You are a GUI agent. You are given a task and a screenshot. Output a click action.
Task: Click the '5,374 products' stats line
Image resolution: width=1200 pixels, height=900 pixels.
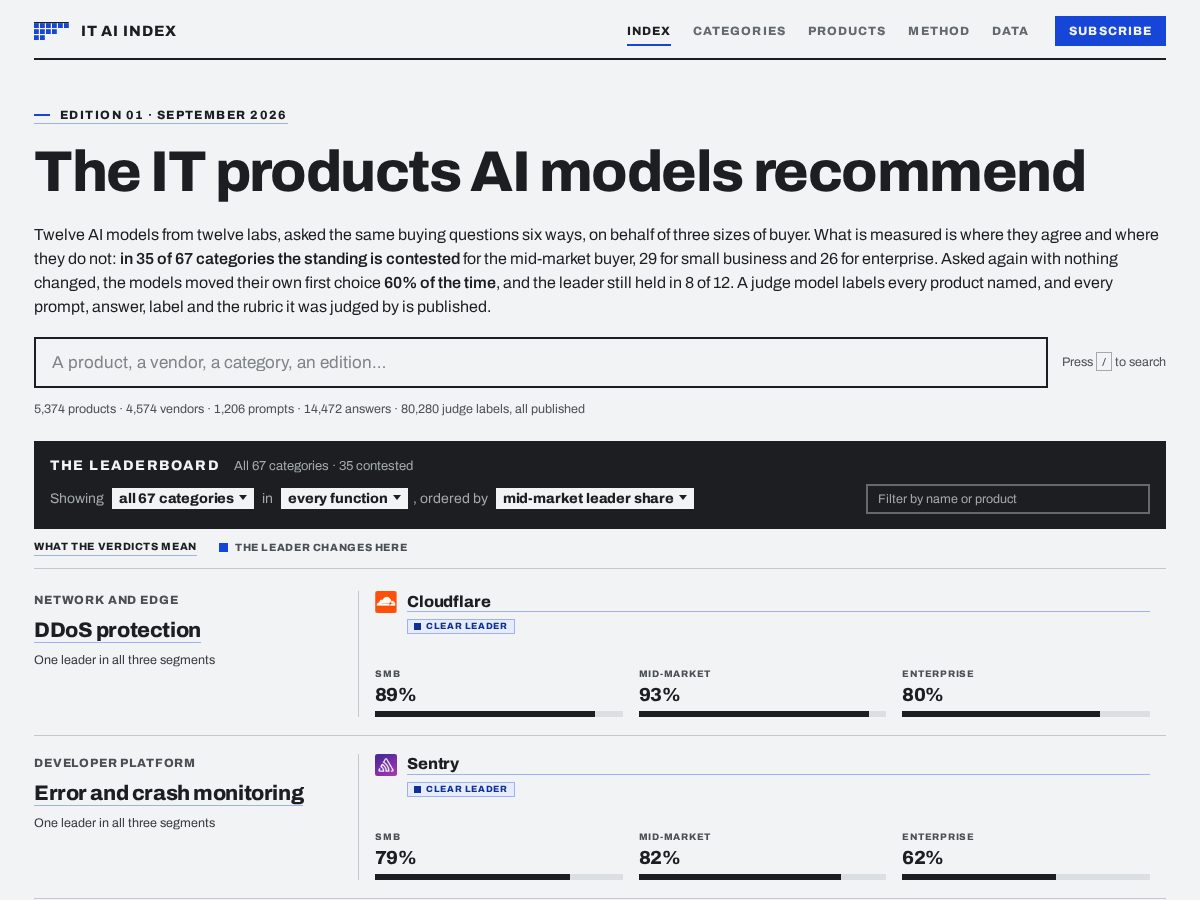point(309,409)
